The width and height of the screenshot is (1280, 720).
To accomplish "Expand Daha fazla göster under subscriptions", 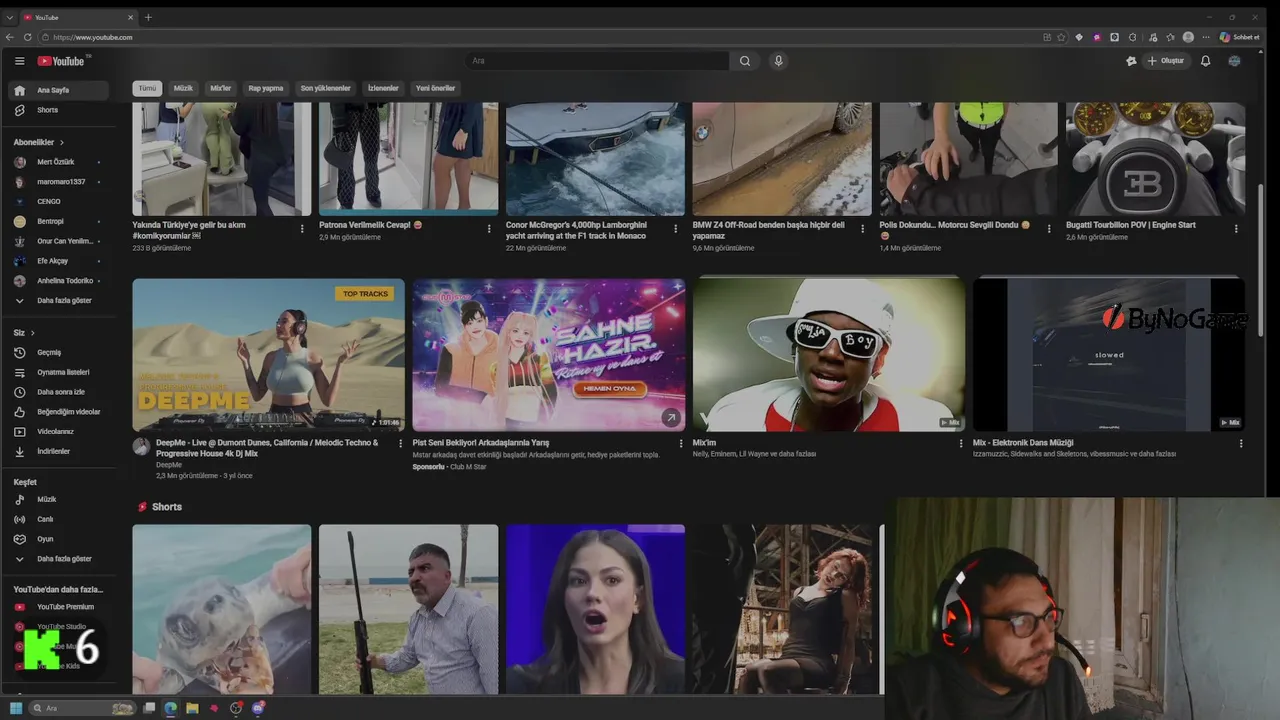I will point(60,300).
